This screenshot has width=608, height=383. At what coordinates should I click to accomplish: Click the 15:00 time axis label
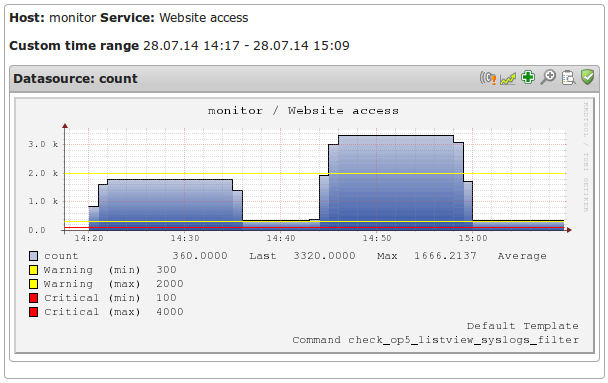[x=473, y=238]
